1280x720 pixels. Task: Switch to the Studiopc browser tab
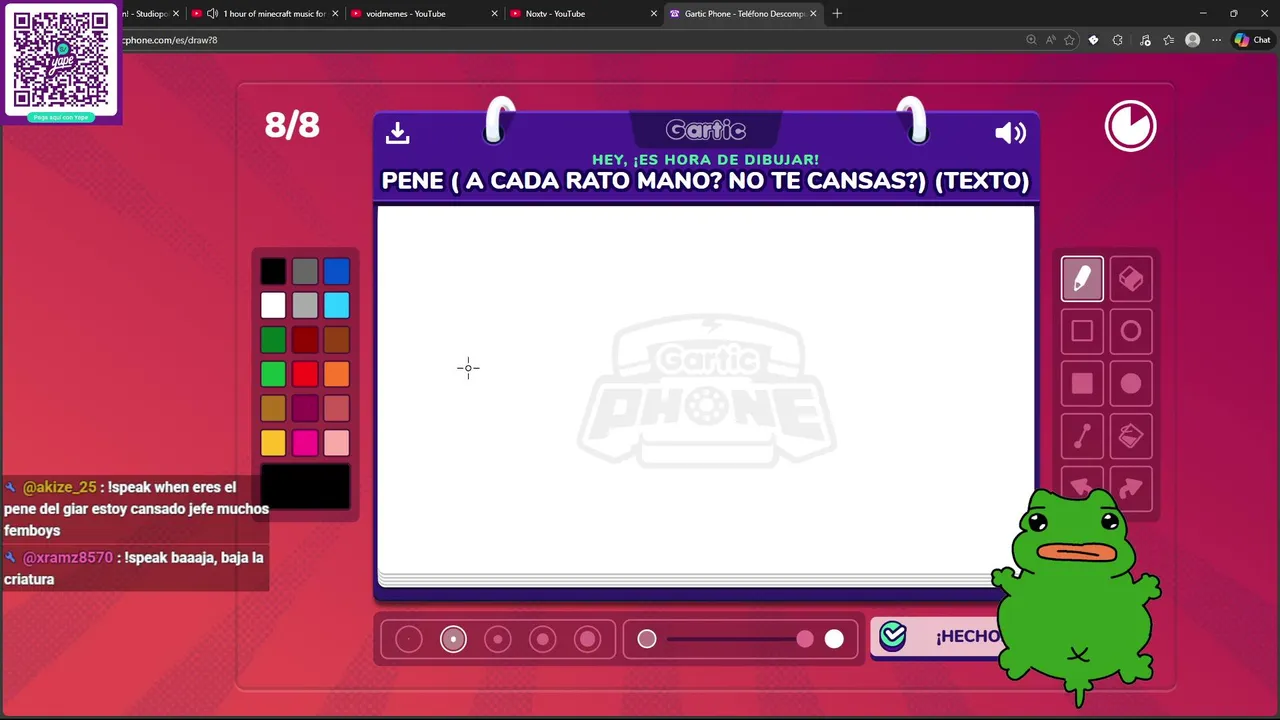tap(146, 14)
